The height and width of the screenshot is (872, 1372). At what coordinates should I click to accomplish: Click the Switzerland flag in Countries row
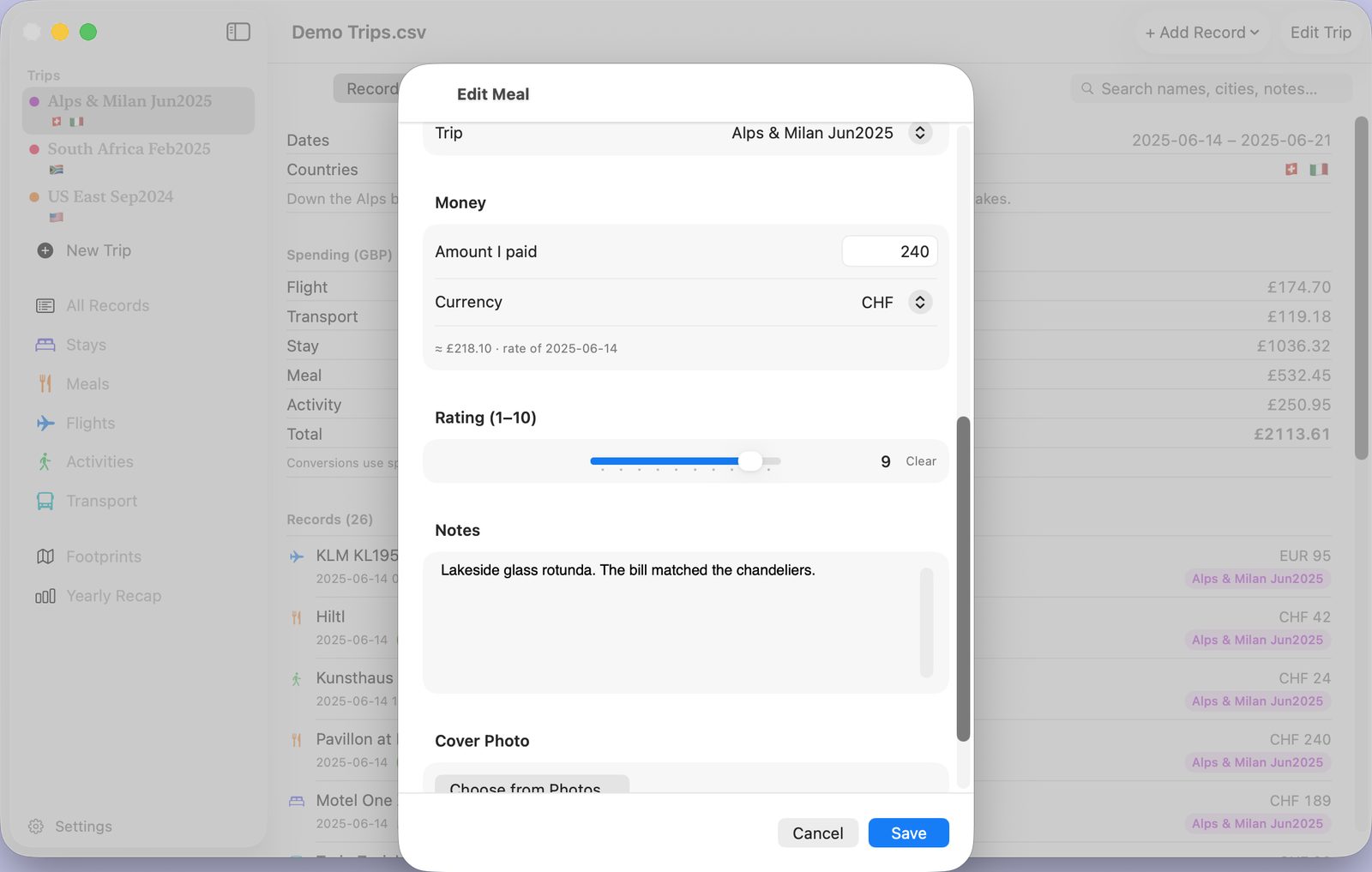point(1291,170)
